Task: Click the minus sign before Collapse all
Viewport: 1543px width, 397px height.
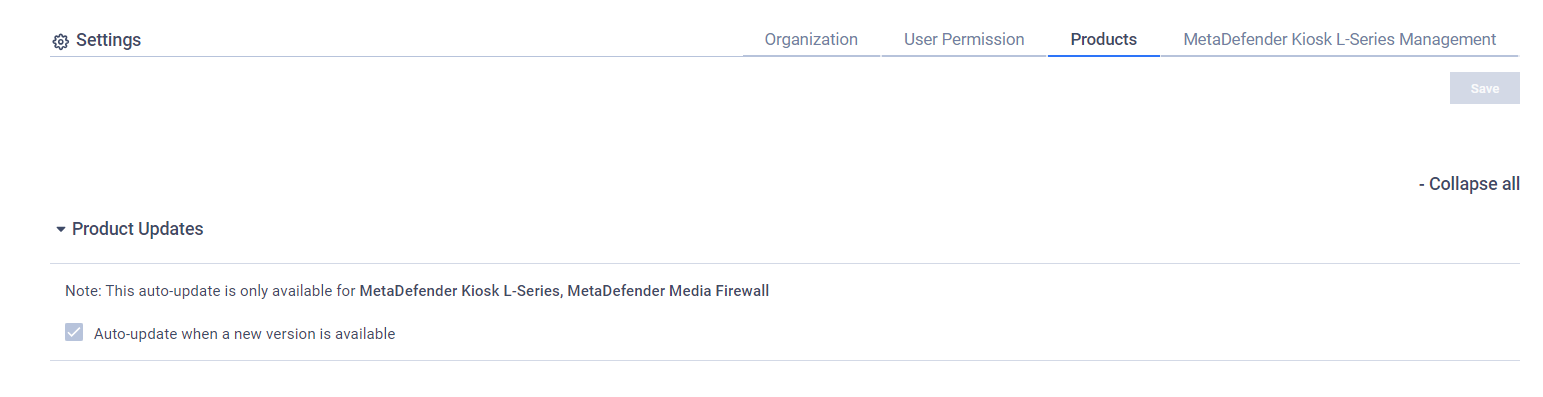Action: pos(1422,184)
